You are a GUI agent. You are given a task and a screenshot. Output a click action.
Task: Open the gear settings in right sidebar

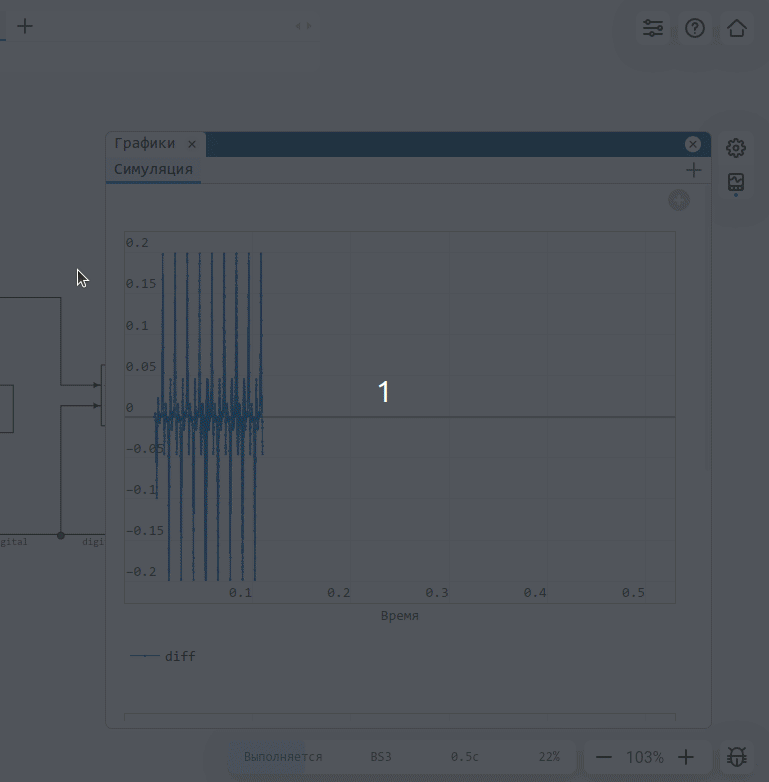click(x=736, y=148)
